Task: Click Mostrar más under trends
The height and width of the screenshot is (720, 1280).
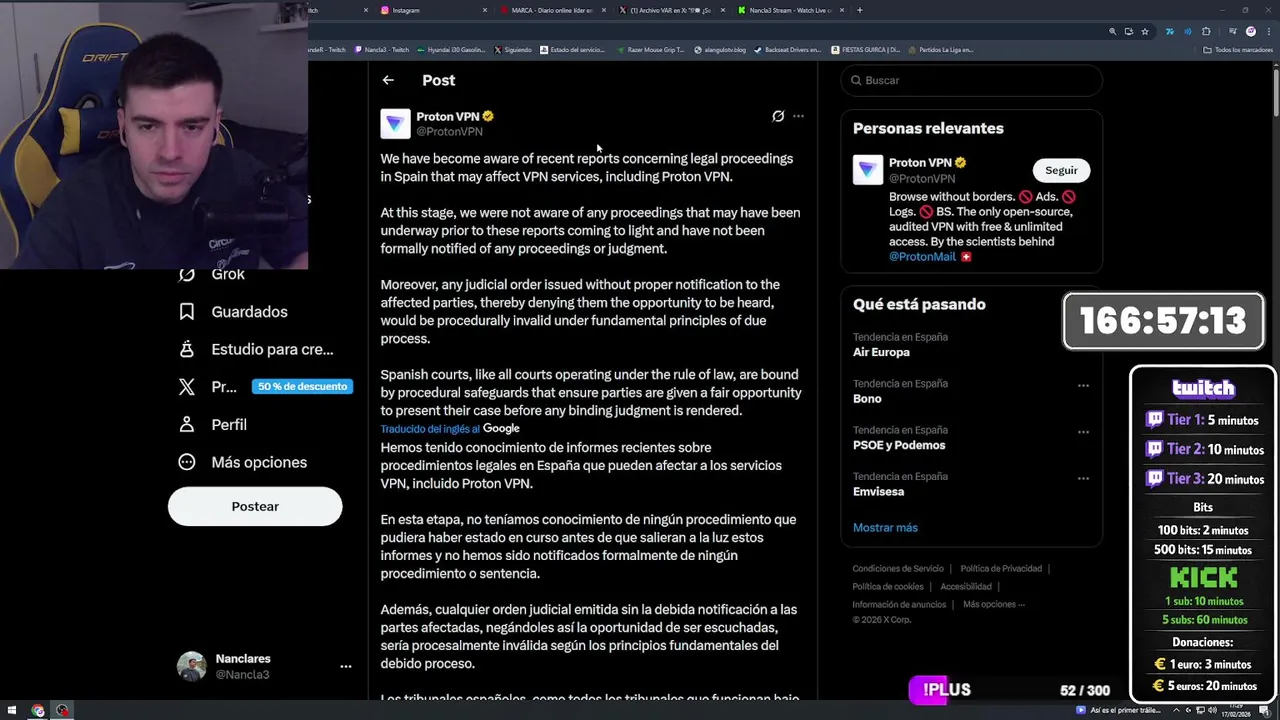Action: coord(885,528)
